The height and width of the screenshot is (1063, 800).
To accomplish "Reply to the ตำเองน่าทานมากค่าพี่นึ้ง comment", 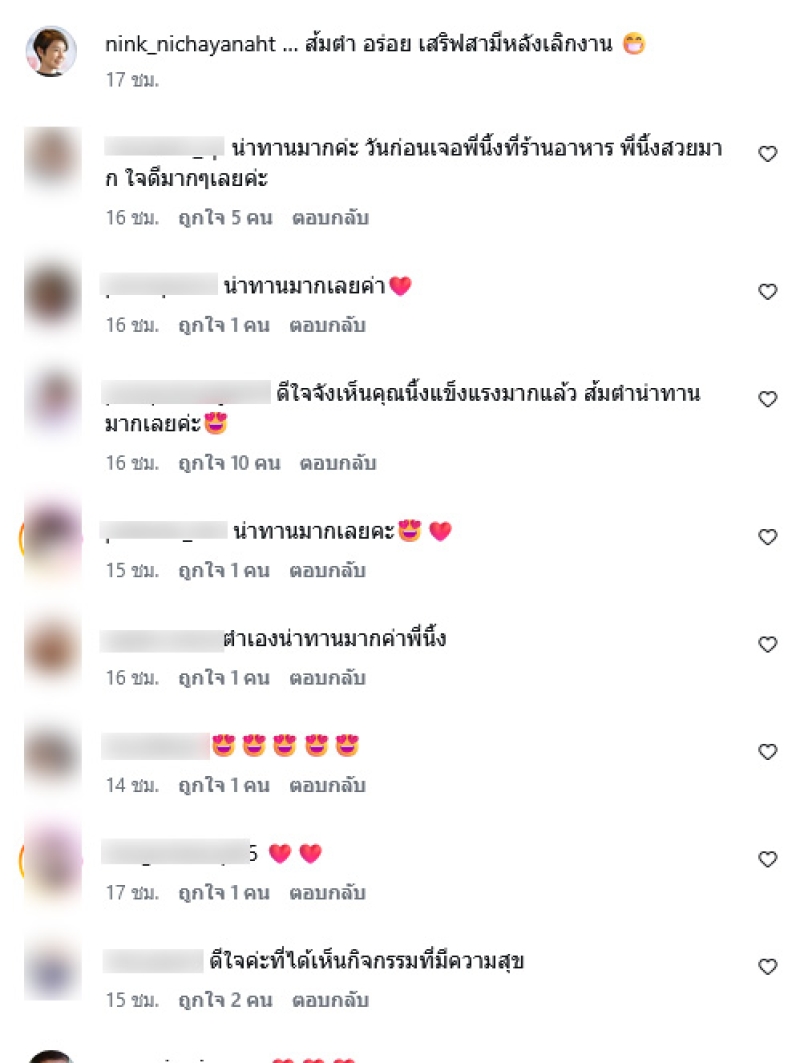I will (327, 678).
